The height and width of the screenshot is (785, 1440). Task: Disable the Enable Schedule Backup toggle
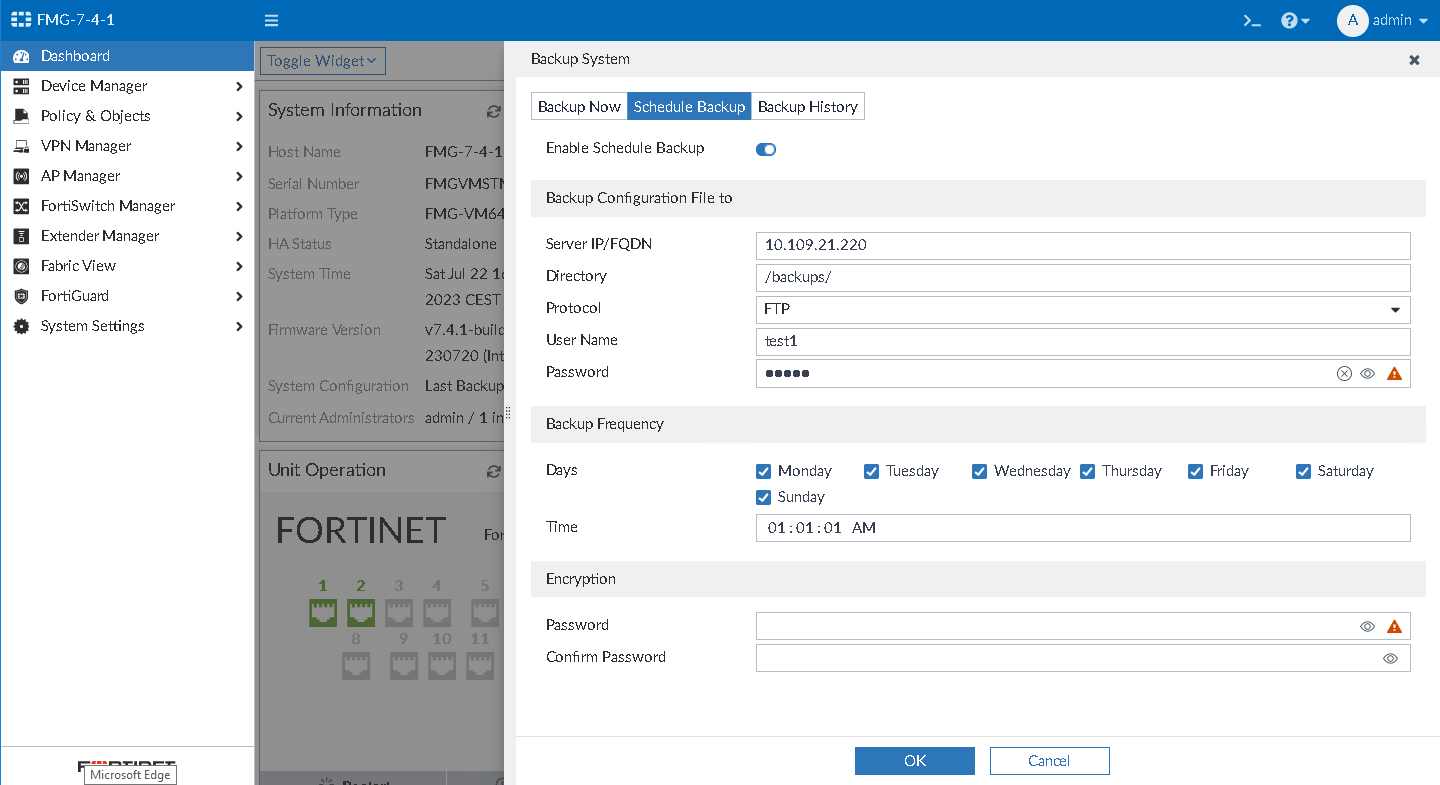(765, 148)
